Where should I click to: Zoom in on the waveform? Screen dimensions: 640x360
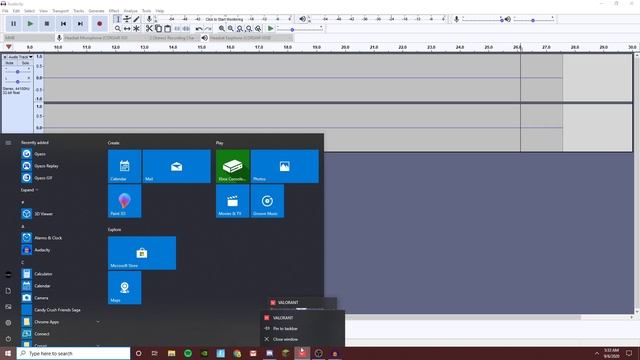point(222,29)
